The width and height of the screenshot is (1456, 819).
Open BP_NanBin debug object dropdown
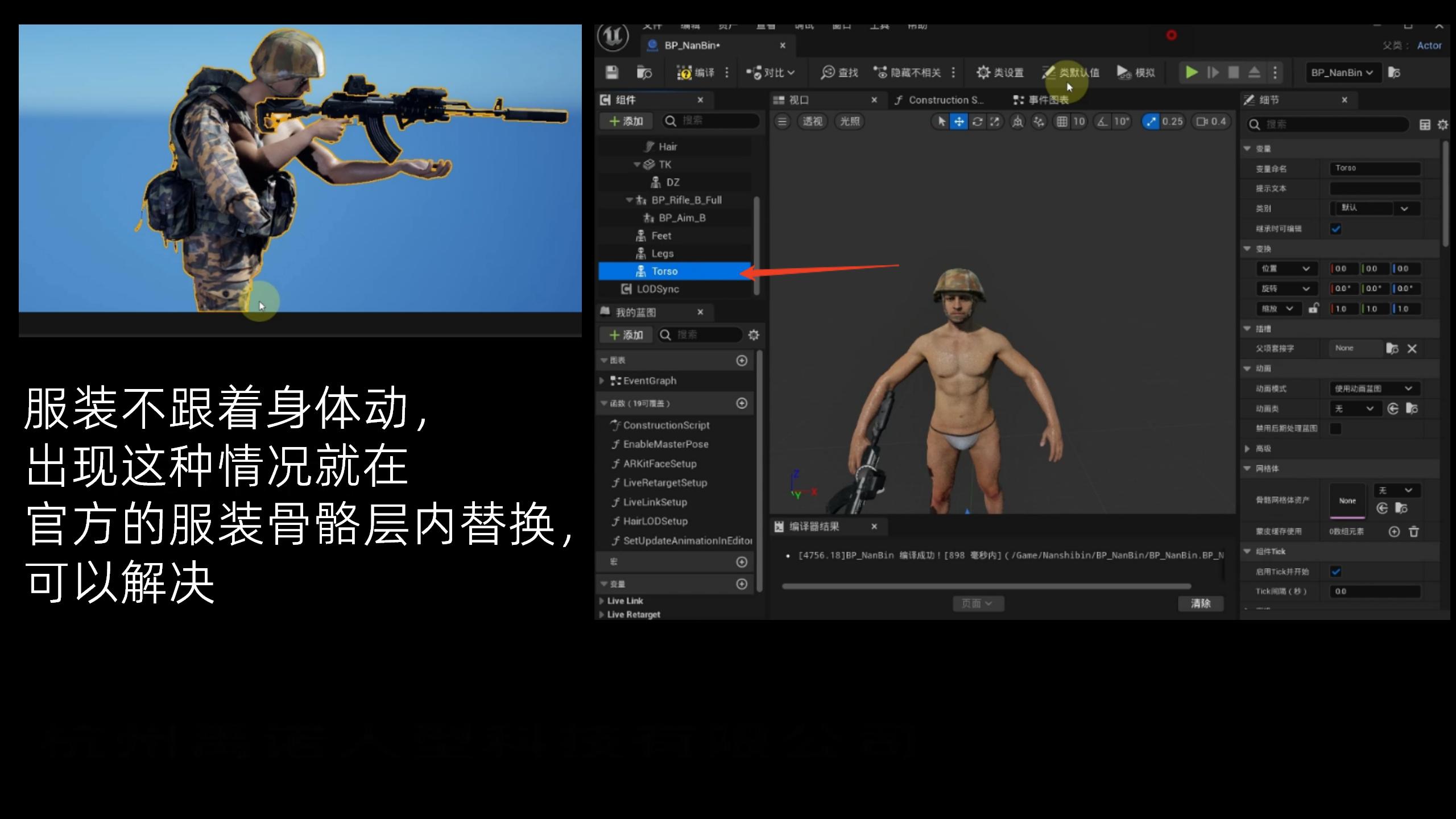pyautogui.click(x=1342, y=72)
